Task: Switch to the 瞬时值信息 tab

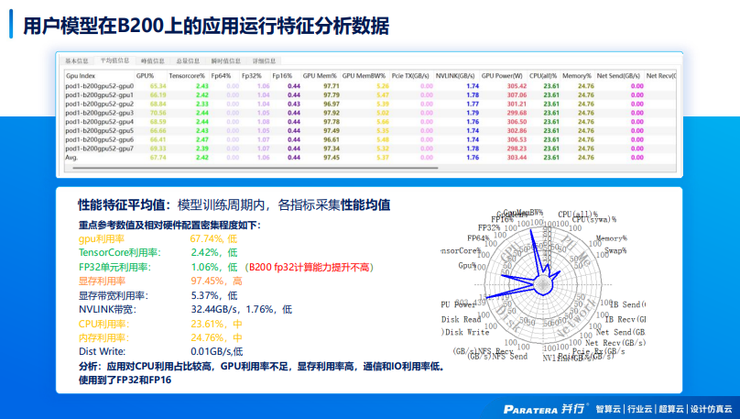Action: pyautogui.click(x=226, y=61)
